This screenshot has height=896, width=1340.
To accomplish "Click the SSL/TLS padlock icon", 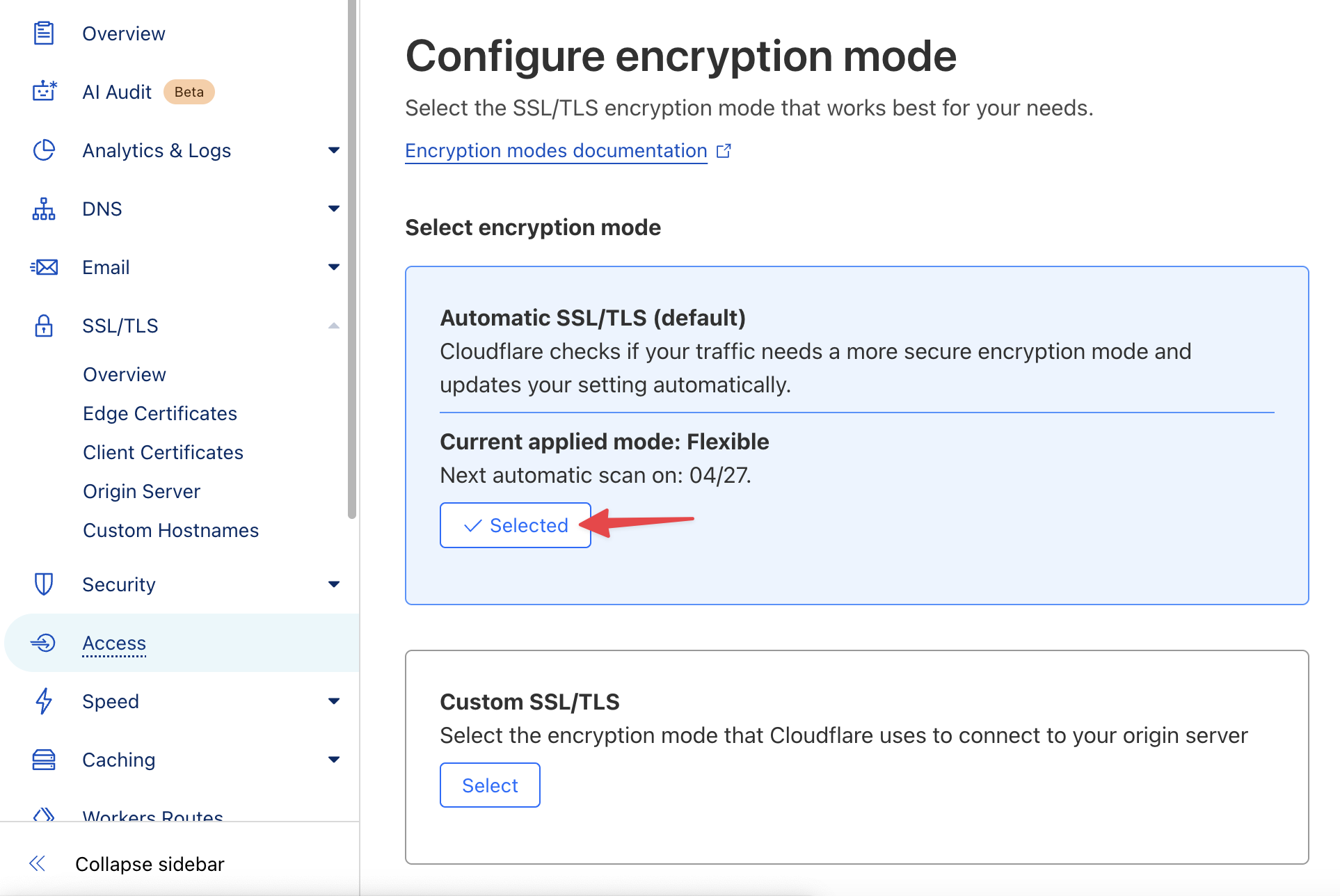I will tap(44, 326).
